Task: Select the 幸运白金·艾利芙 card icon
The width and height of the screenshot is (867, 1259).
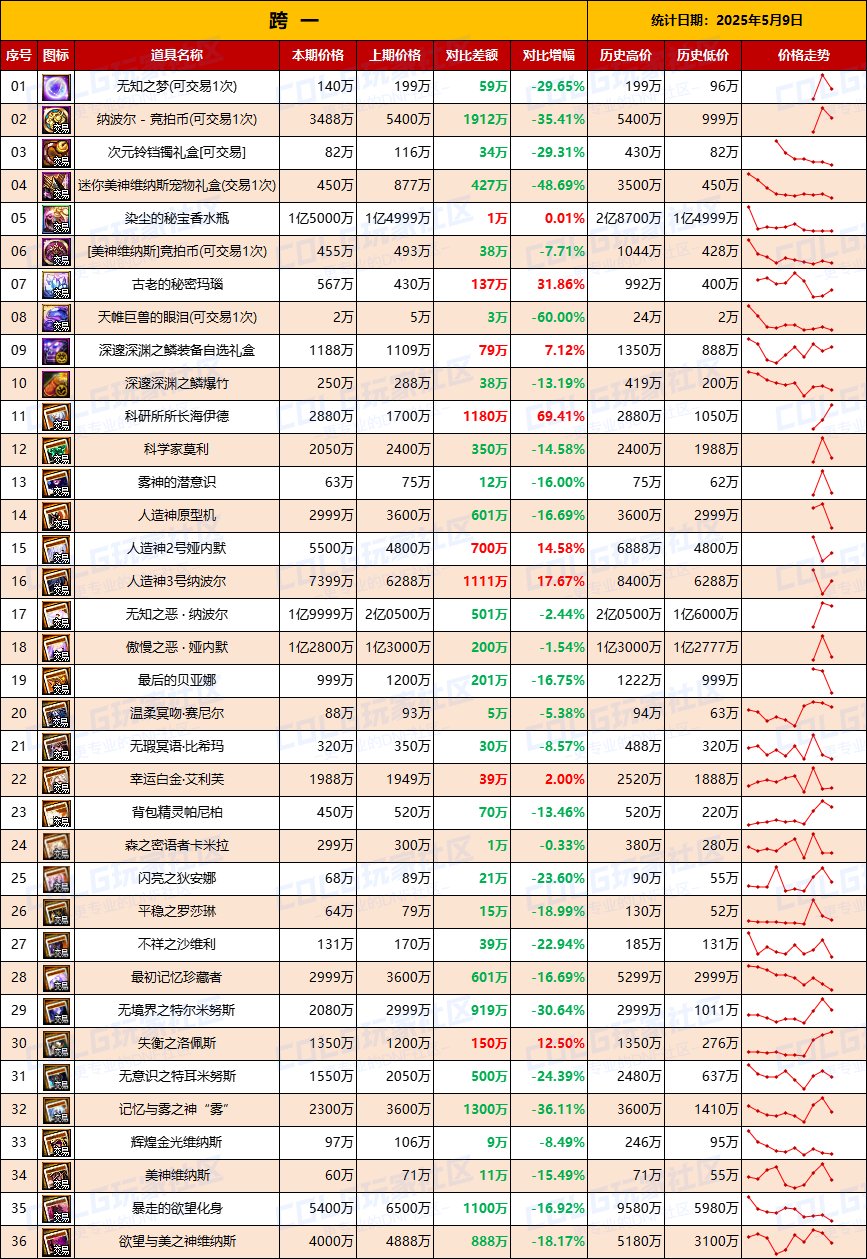Action: point(55,780)
